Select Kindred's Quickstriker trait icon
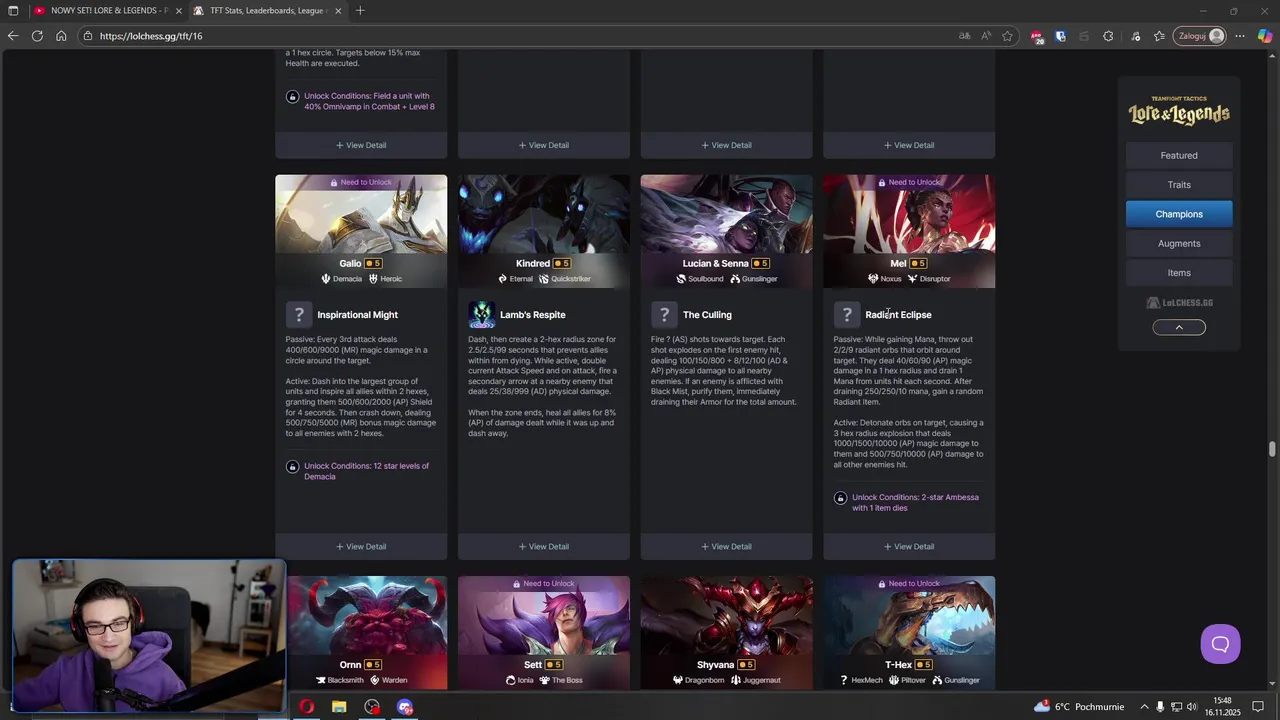1280x720 pixels. 545,279
